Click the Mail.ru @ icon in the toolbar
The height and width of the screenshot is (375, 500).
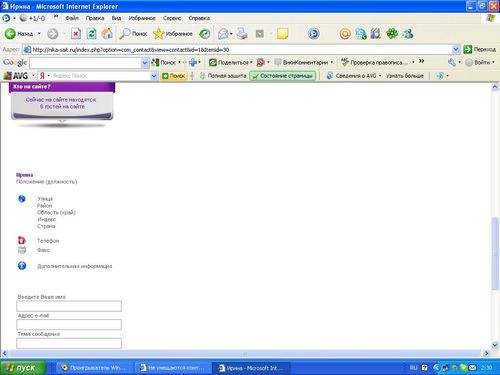pos(345,34)
